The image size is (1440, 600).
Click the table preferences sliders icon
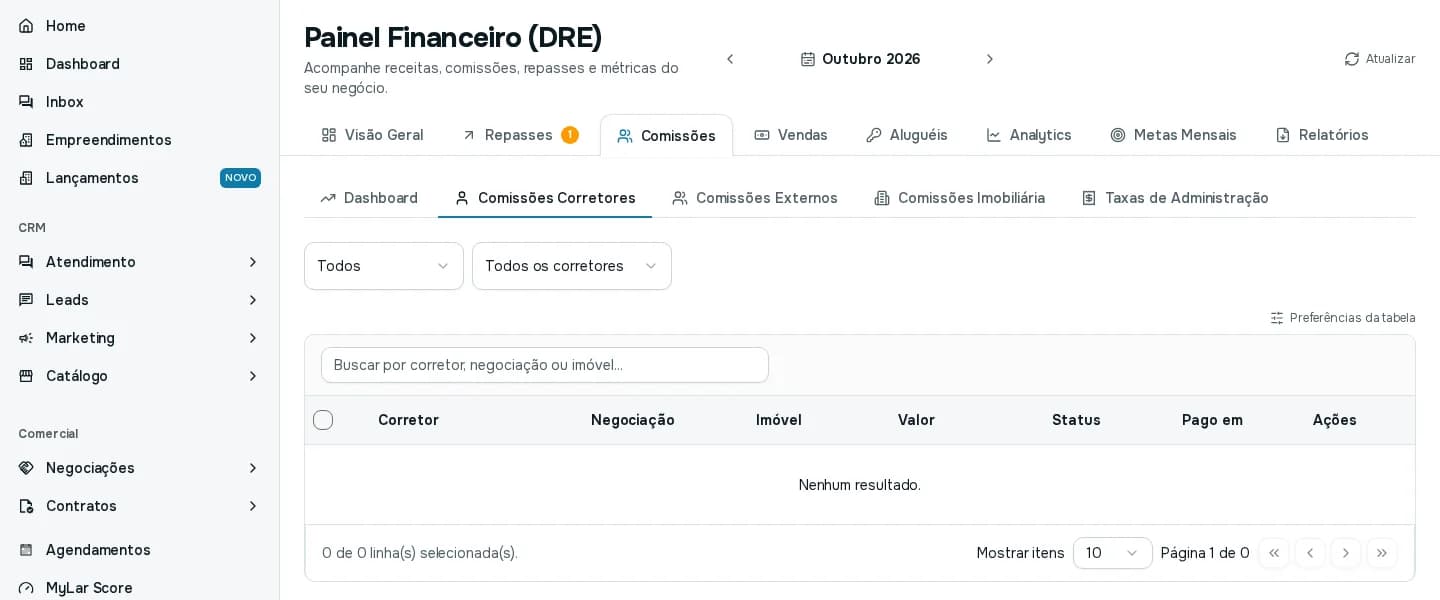(1277, 318)
